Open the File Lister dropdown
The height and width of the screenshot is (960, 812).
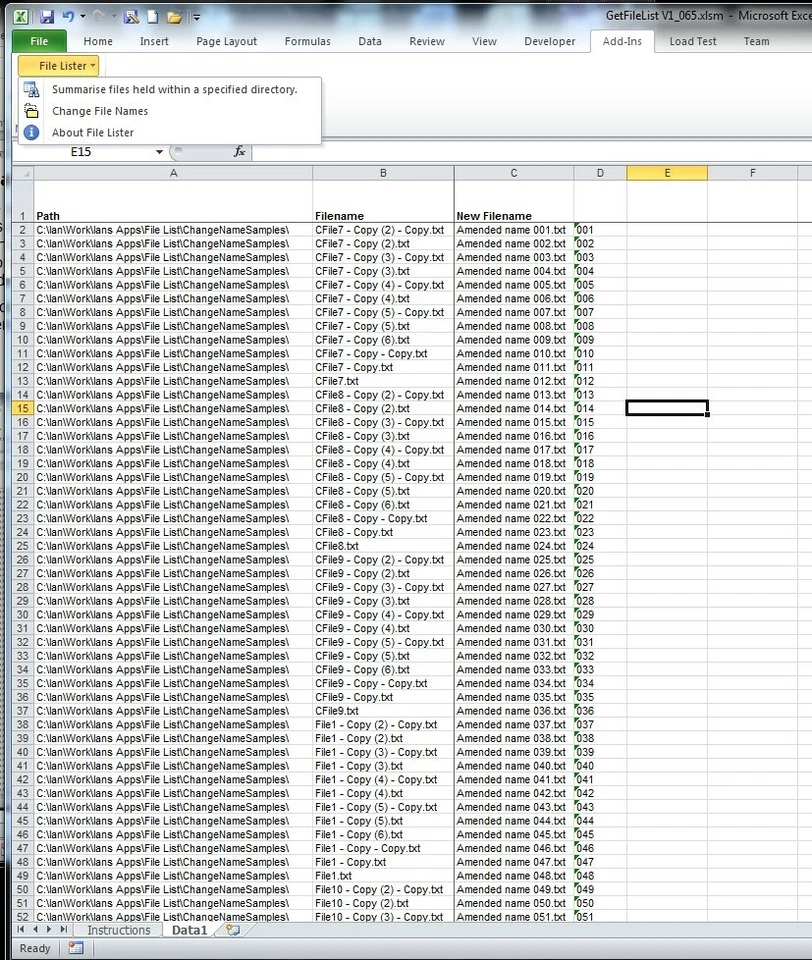[x=59, y=65]
